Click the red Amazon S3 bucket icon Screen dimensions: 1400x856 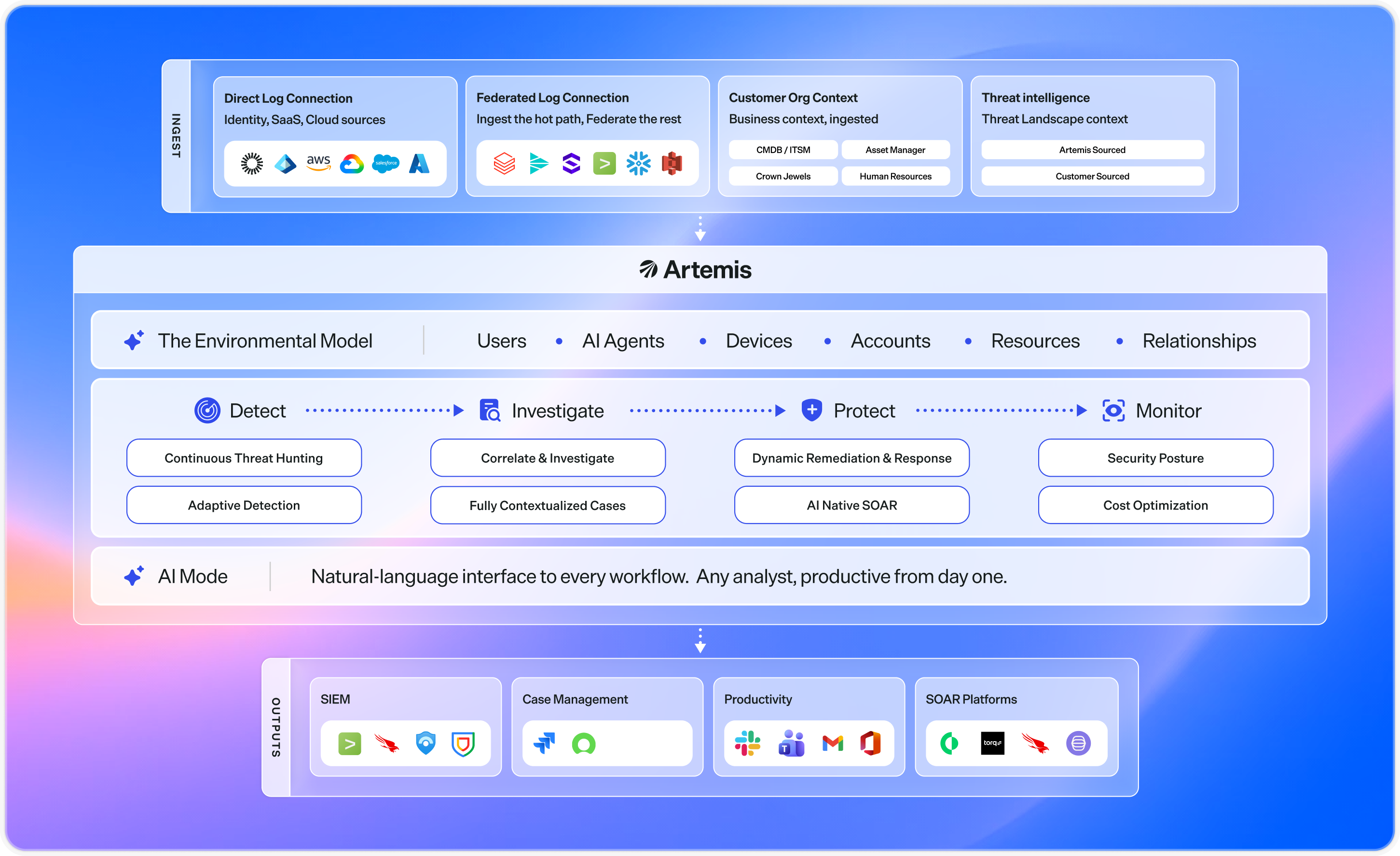[x=672, y=164]
